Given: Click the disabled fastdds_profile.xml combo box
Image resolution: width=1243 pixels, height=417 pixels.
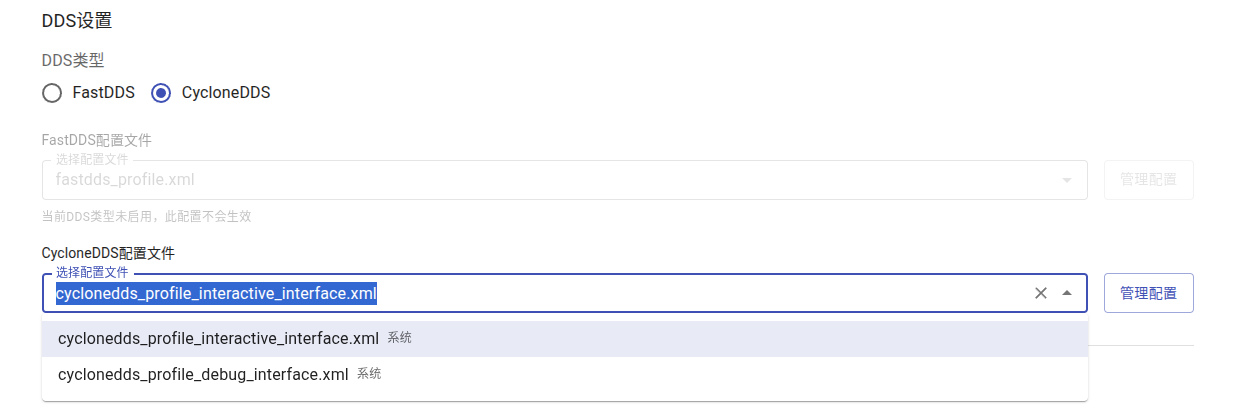Looking at the screenshot, I should point(540,180).
